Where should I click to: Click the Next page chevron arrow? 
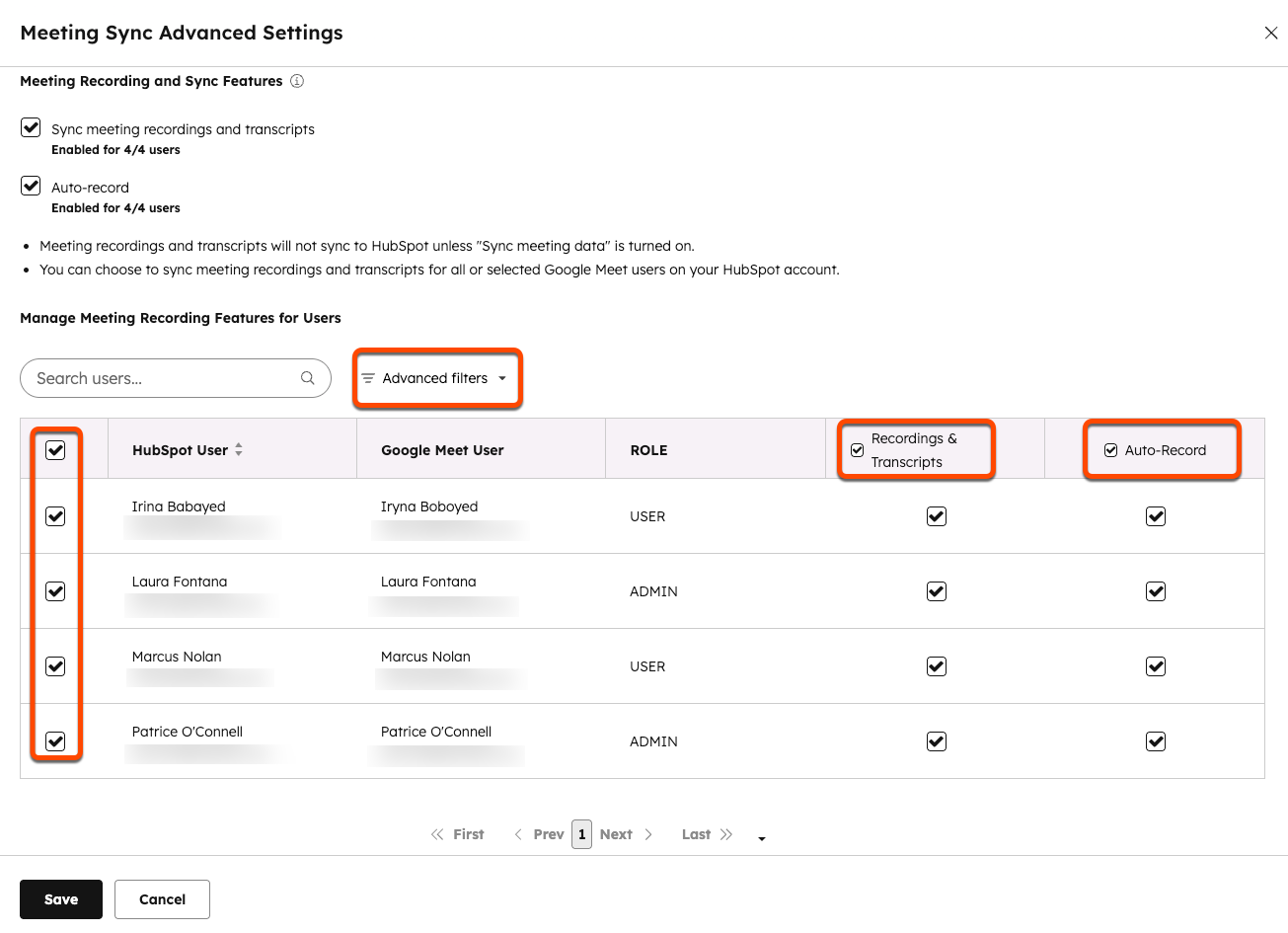648,834
